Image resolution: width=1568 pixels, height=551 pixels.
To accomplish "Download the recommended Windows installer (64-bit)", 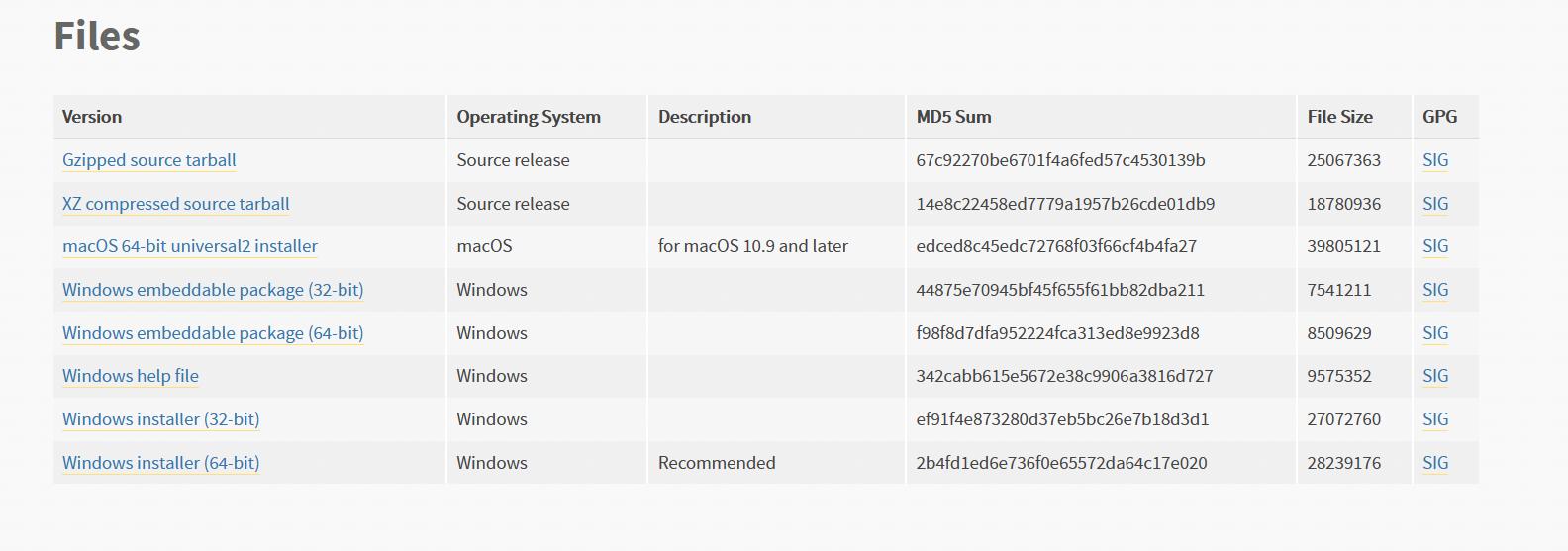I will [160, 463].
